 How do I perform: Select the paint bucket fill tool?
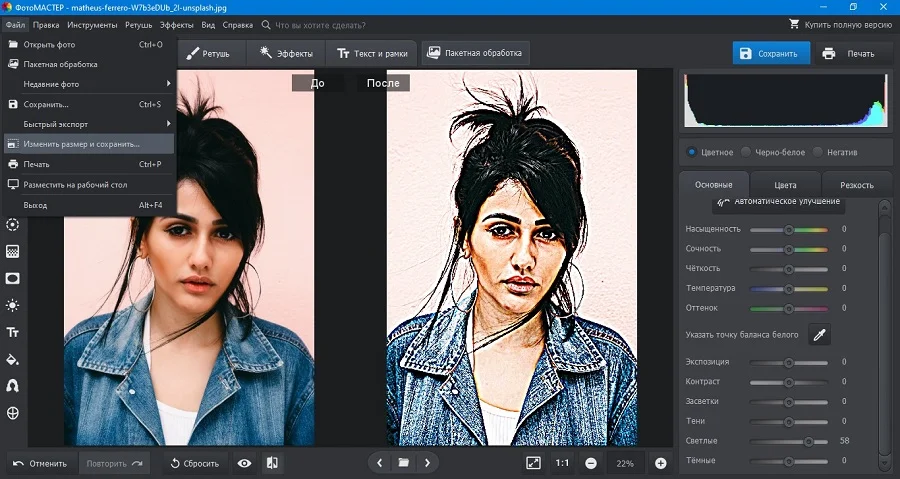(x=13, y=359)
